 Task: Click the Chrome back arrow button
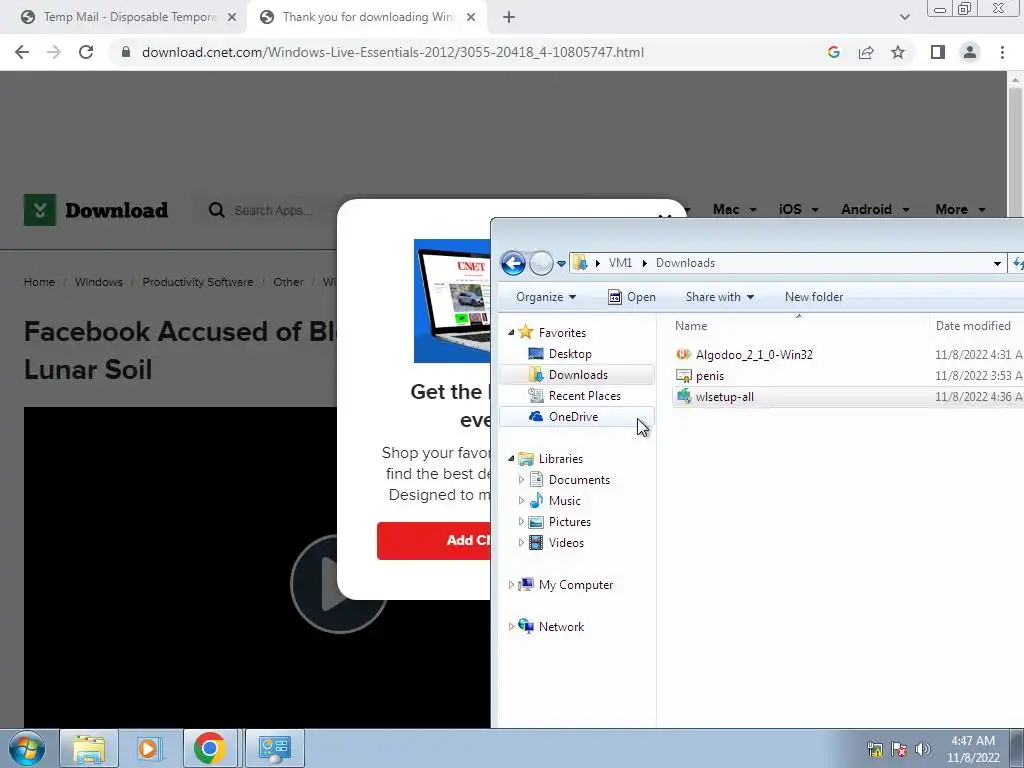pyautogui.click(x=22, y=52)
